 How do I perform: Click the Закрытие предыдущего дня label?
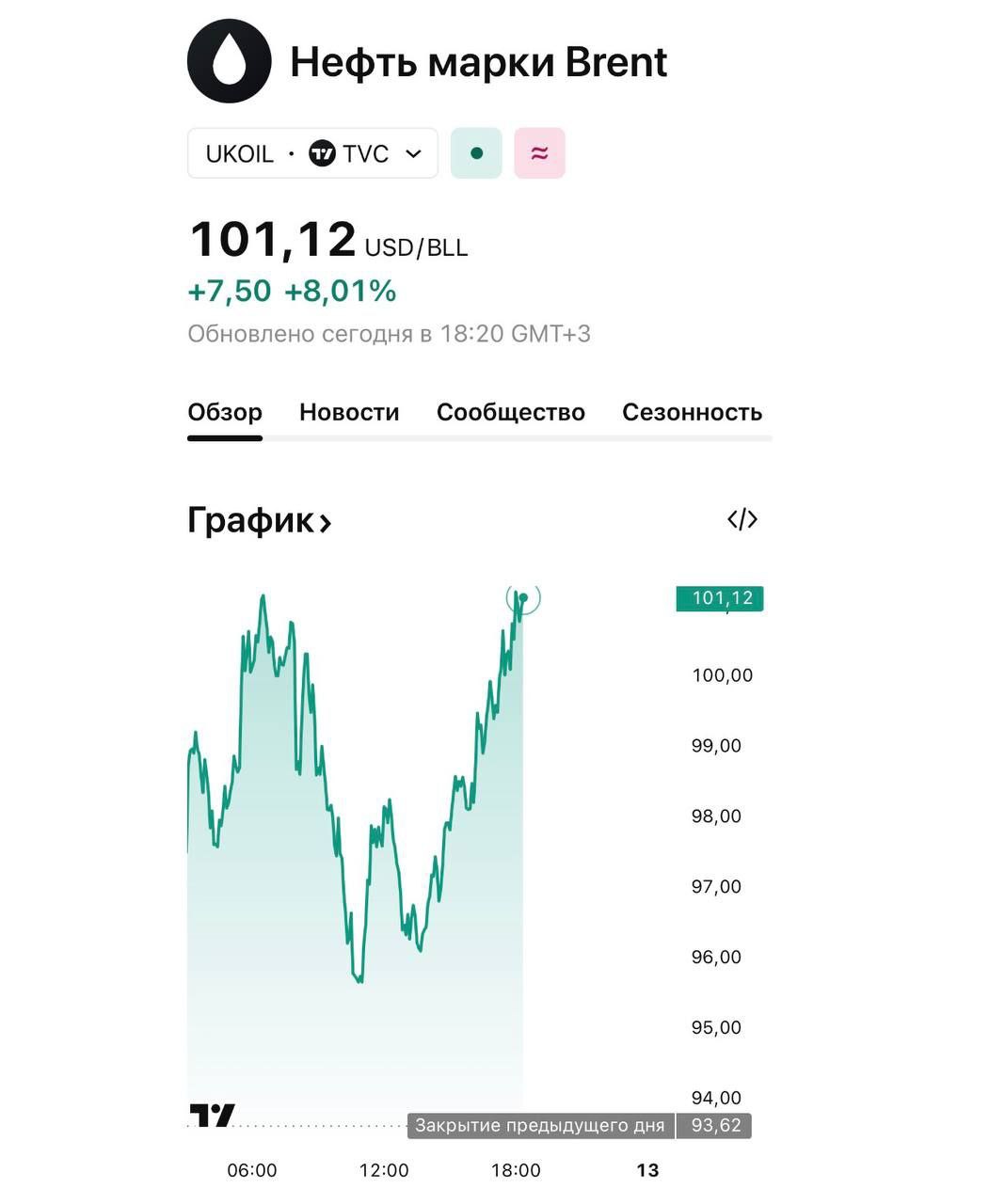(540, 1125)
